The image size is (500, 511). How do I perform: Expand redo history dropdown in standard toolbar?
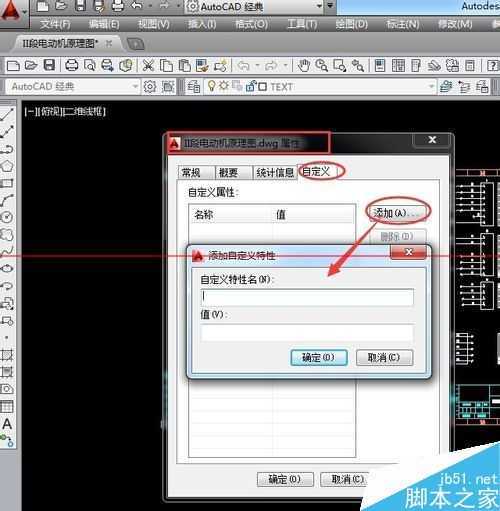coord(285,66)
